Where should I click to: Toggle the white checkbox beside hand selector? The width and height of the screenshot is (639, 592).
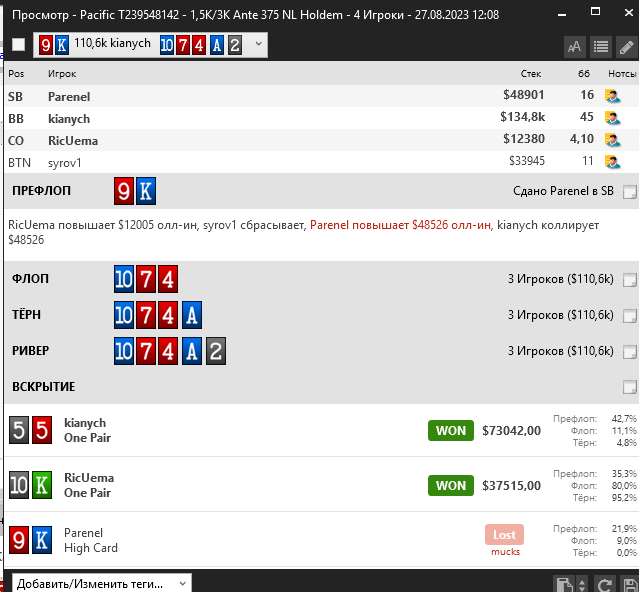click(18, 44)
